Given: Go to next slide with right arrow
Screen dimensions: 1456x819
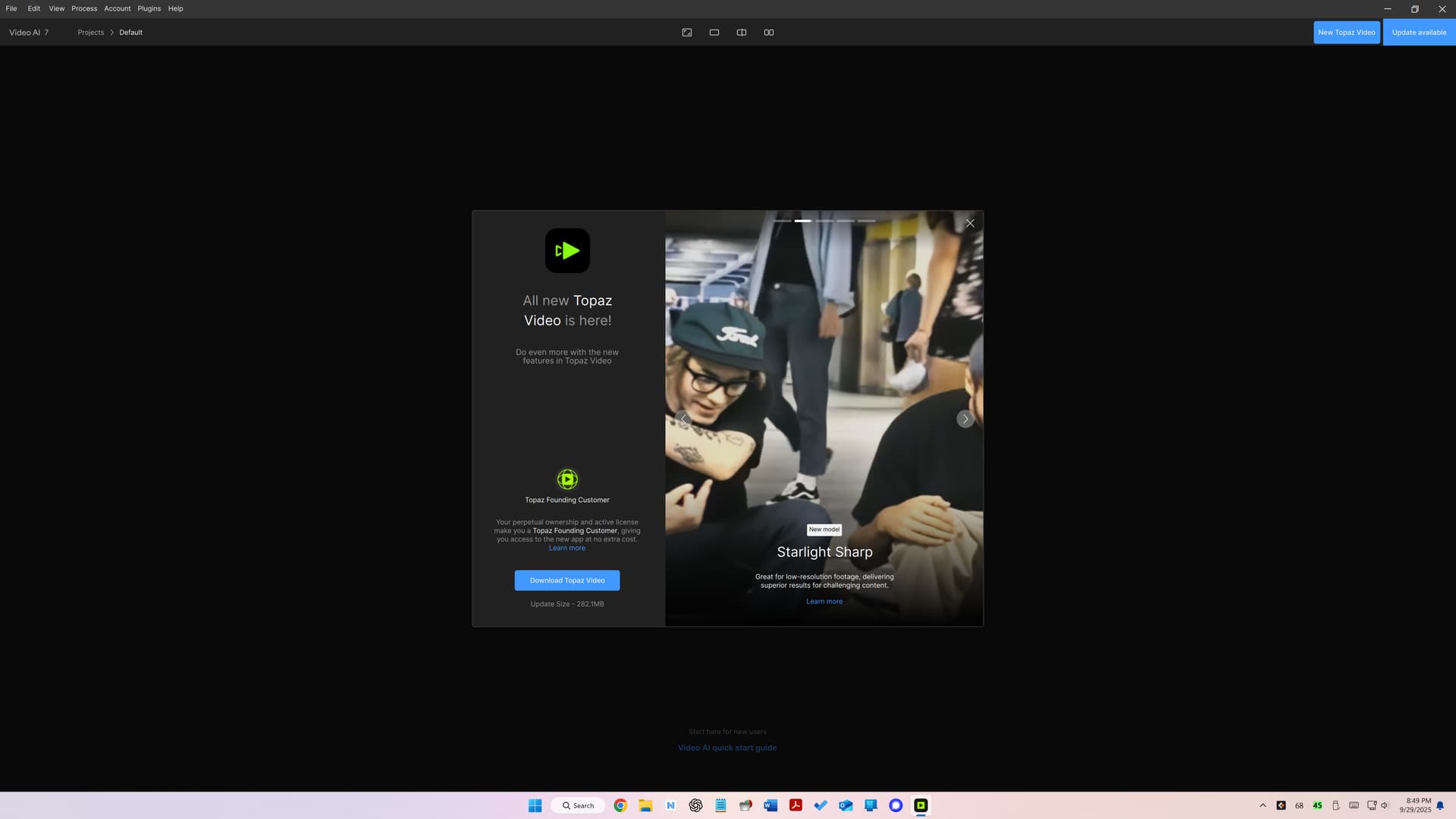Looking at the screenshot, I should [x=965, y=419].
